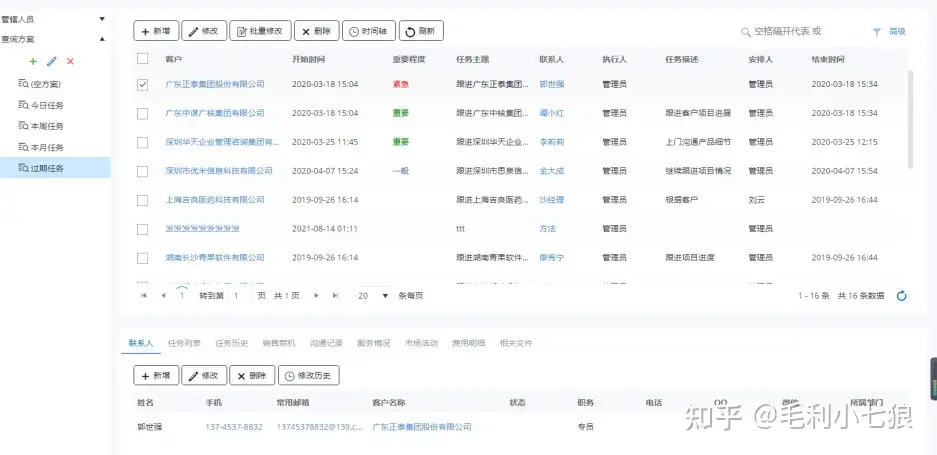
Task: Check the 上海吉良医药科技有限公司 row checkbox
Action: (x=142, y=200)
